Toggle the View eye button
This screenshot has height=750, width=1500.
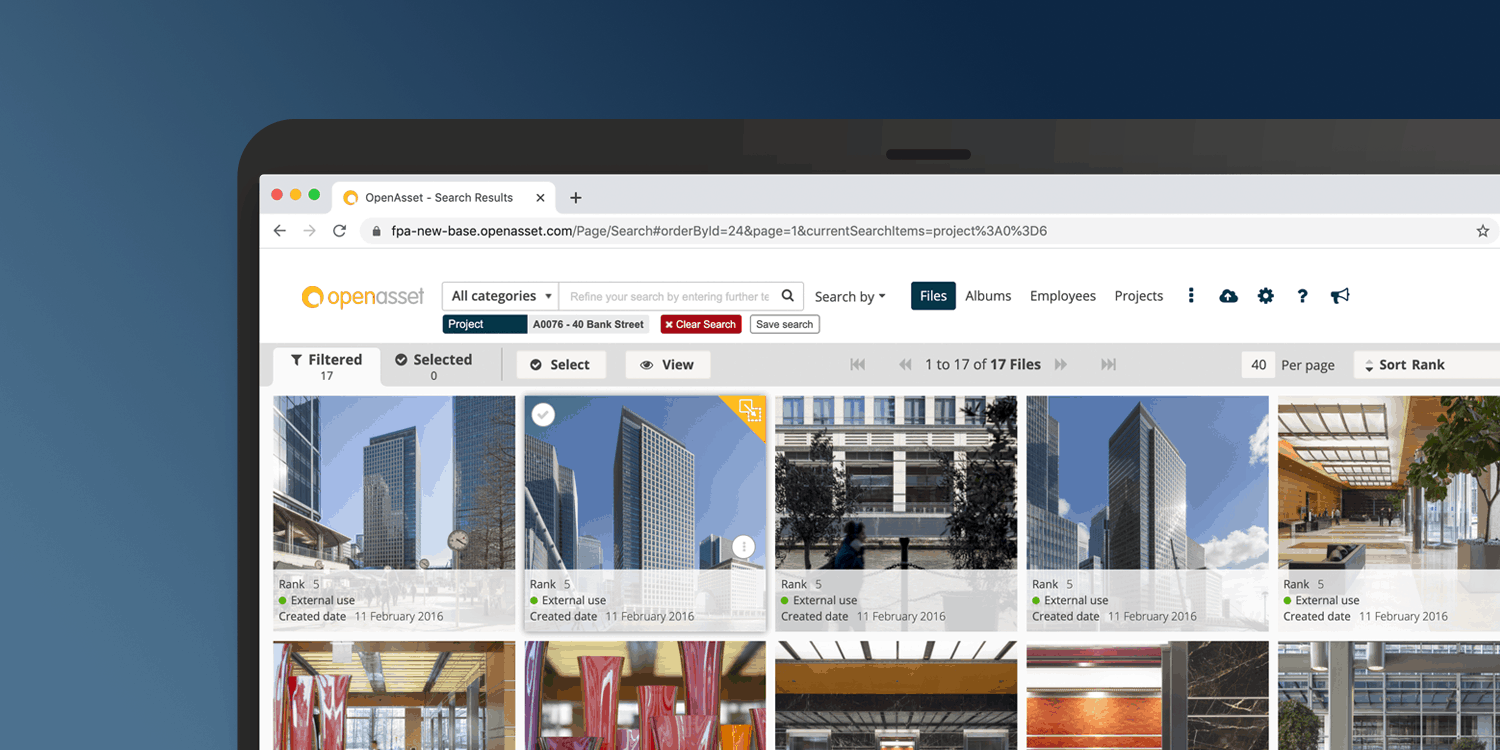667,365
